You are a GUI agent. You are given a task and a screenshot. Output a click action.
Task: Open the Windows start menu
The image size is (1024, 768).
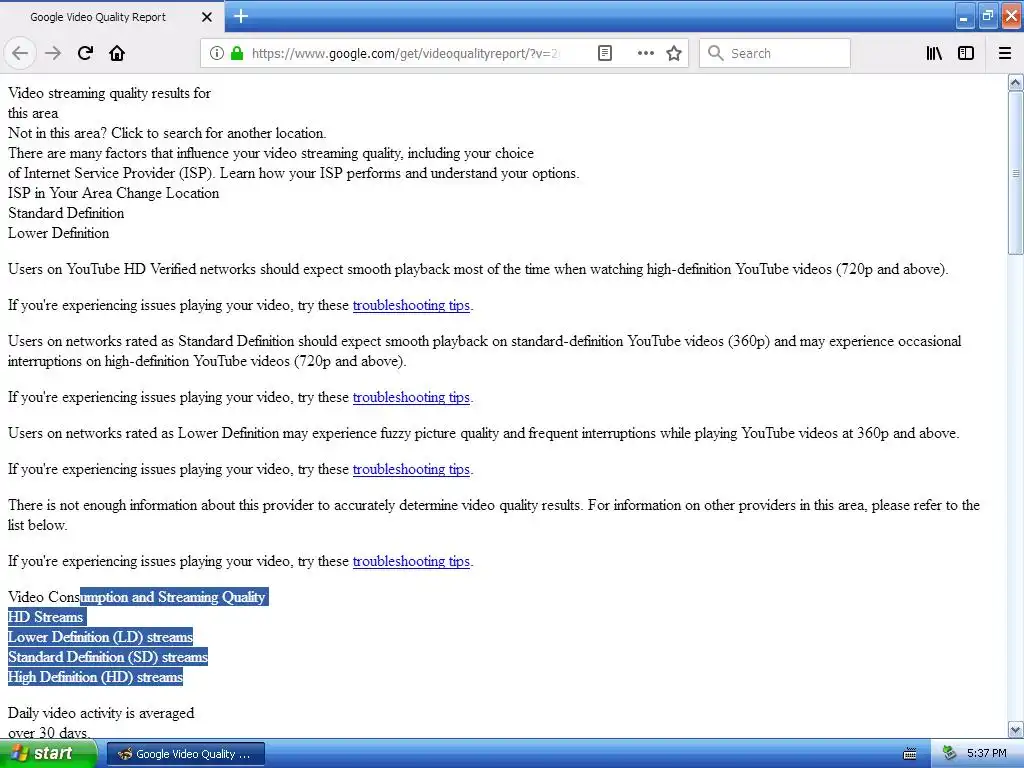(x=48, y=753)
